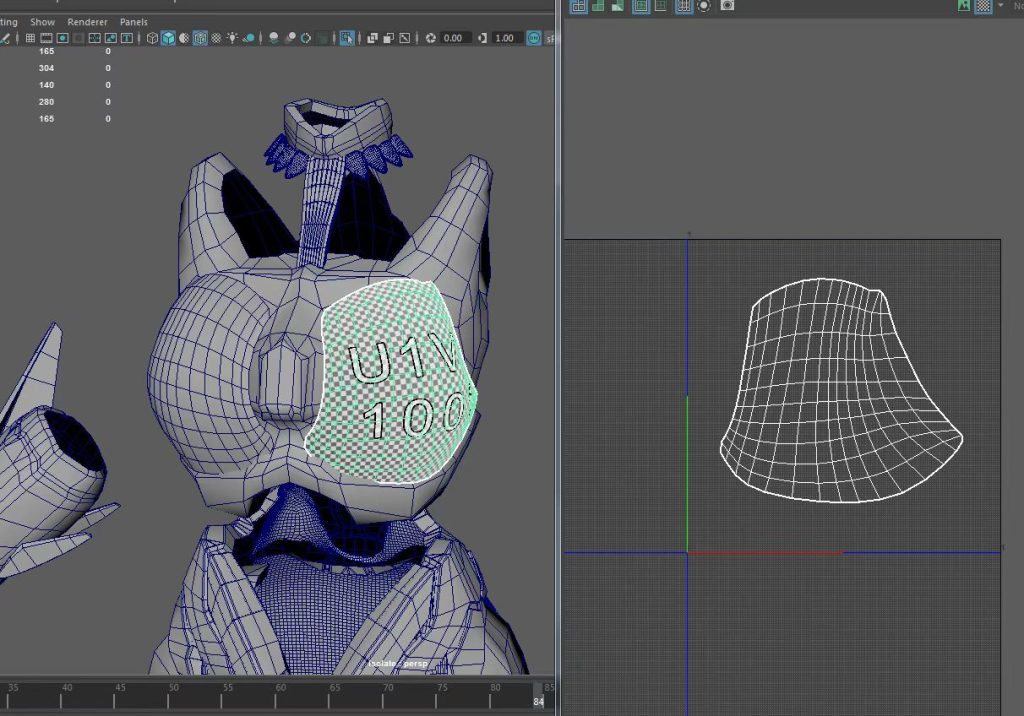Toggle viewport shadows icon
Viewport: 1024px width, 716px height.
[x=249, y=38]
